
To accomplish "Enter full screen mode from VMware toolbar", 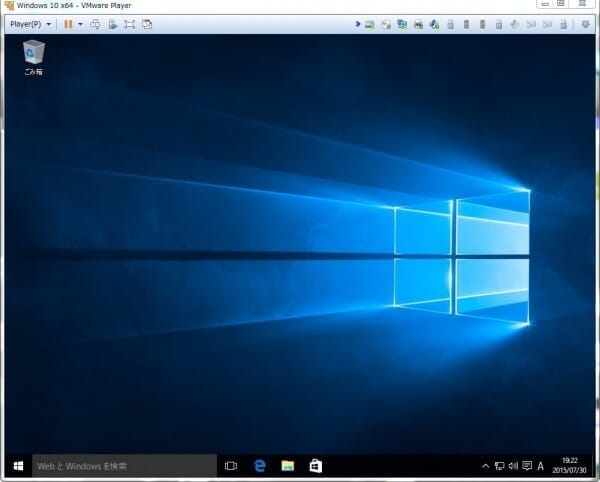I will tap(129, 23).
